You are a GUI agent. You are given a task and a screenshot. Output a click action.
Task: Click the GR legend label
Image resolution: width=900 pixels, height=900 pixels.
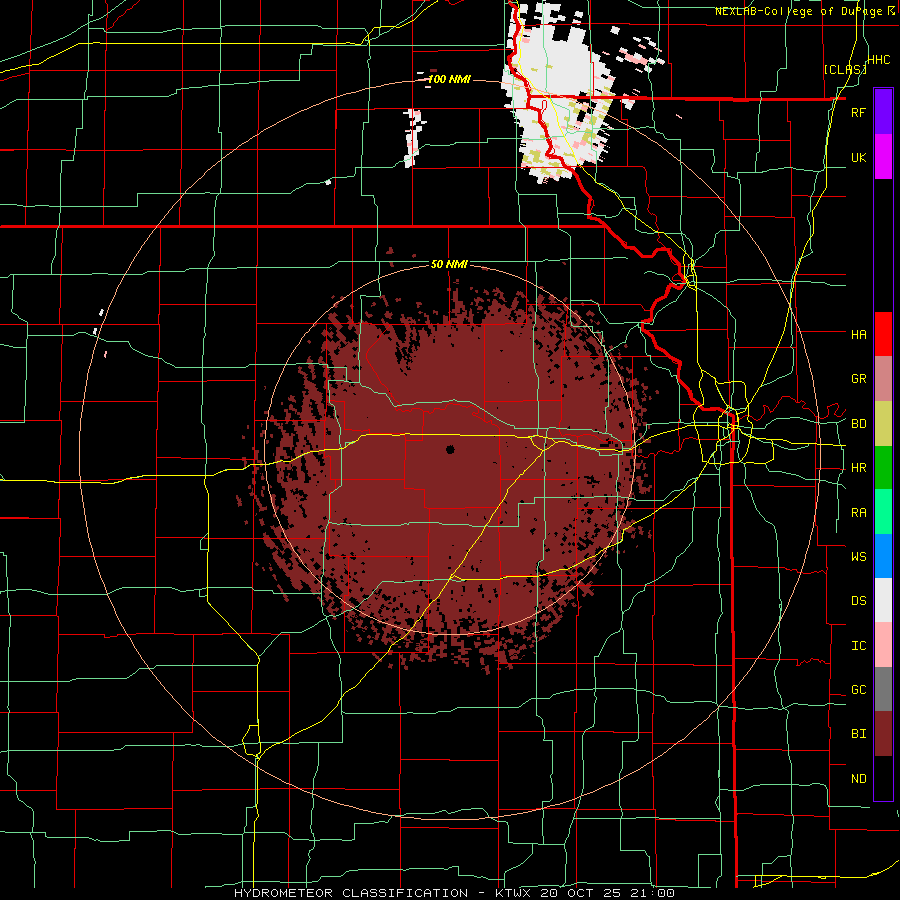click(x=858, y=379)
